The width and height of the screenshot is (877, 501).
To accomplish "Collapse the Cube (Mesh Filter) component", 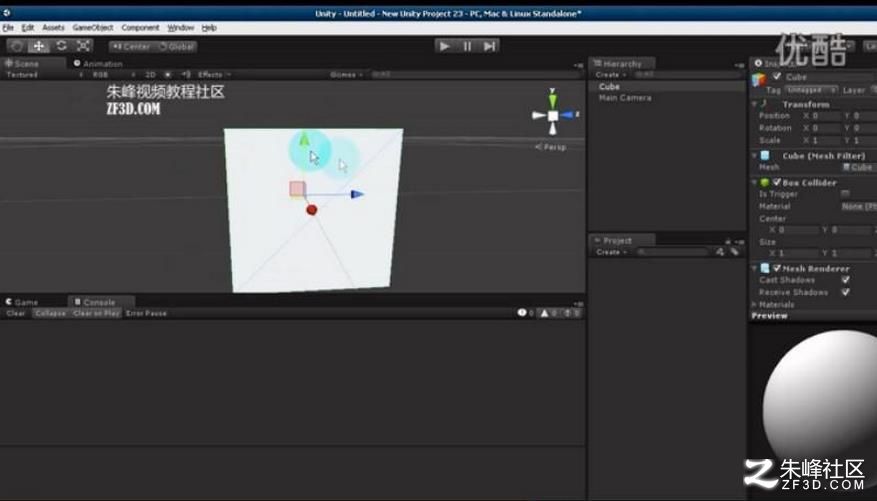I will click(x=754, y=155).
